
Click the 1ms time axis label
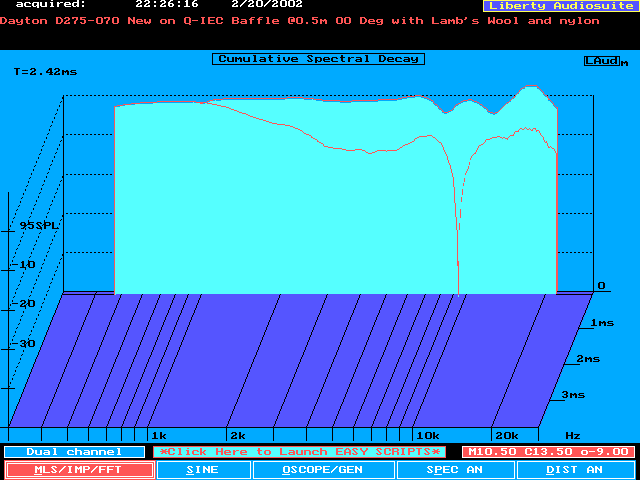click(x=602, y=323)
